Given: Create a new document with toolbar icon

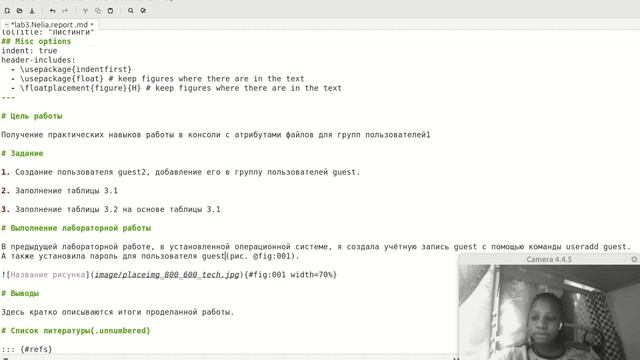Looking at the screenshot, I should pos(7,11).
